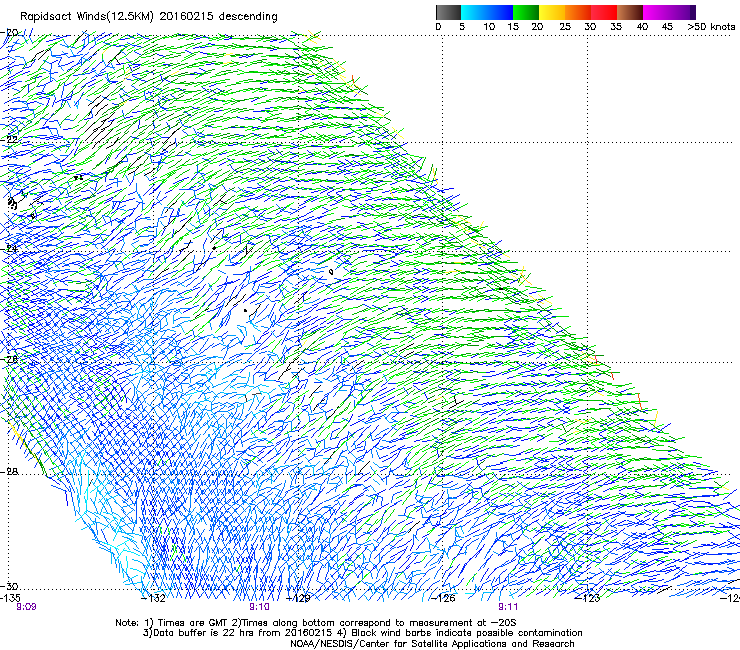
Task: Click the '-126' longitude axis label
Action: [x=443, y=598]
